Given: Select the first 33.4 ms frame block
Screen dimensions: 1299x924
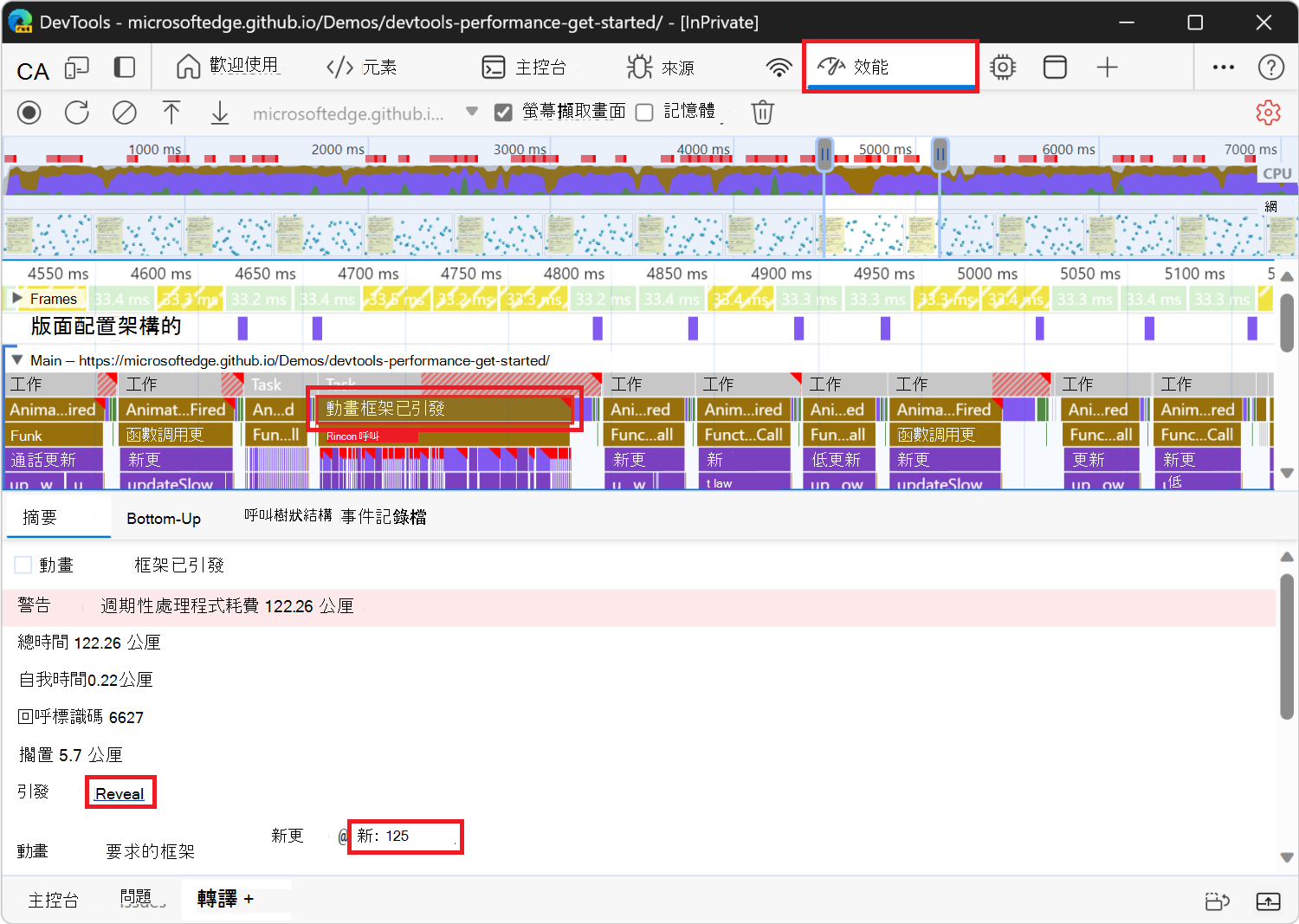Looking at the screenshot, I should point(122,299).
